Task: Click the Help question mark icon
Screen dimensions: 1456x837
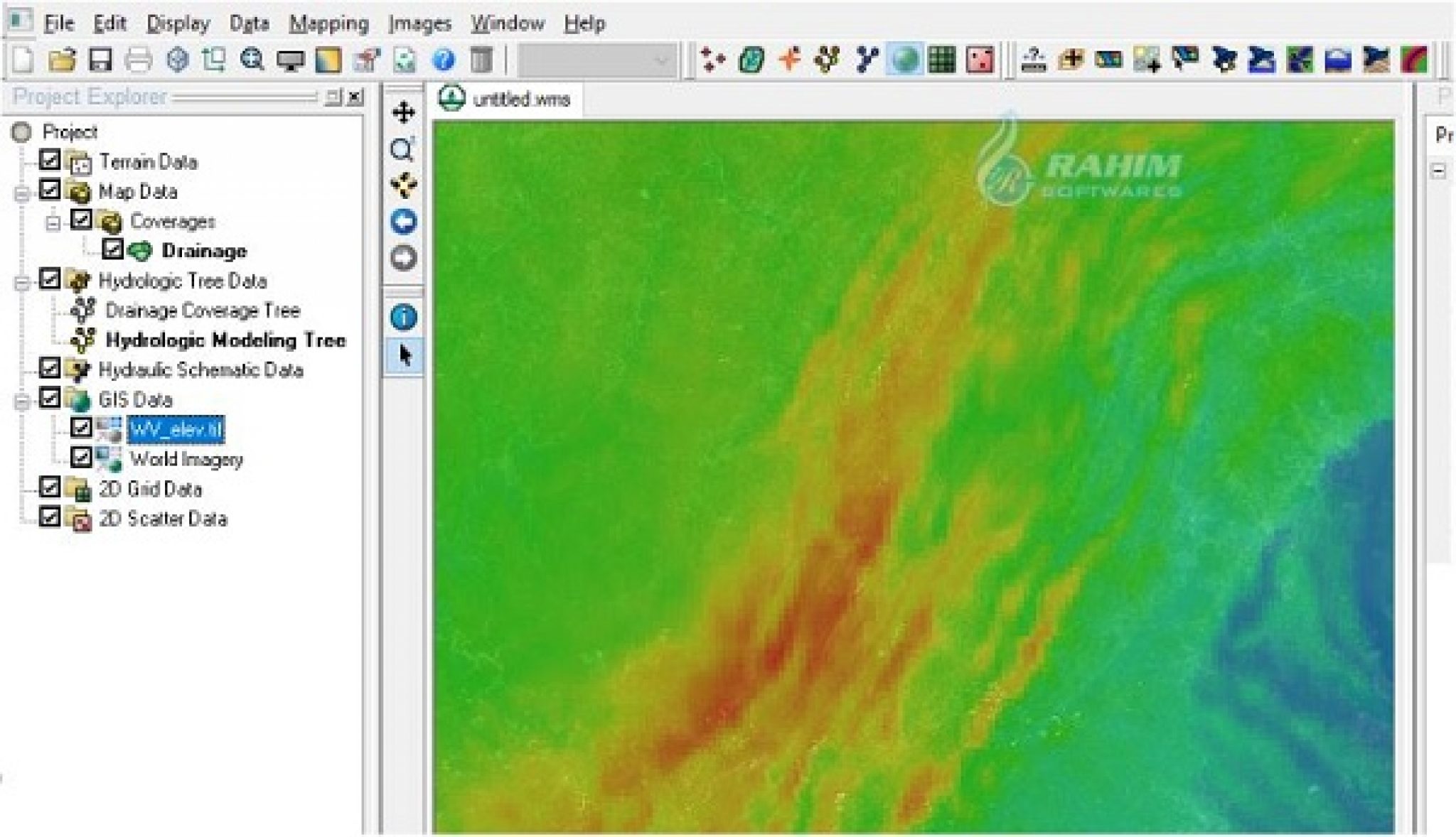Action: 444,60
